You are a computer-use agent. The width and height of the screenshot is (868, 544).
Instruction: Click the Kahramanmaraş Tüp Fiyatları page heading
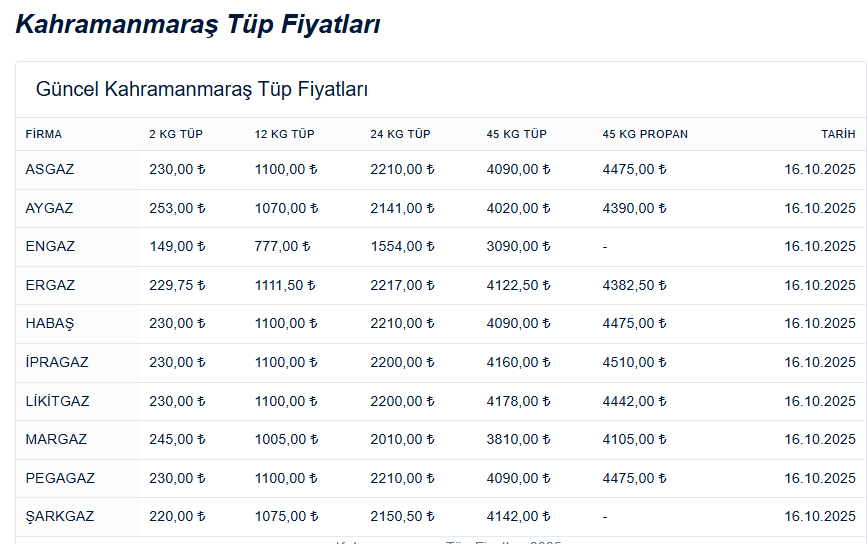click(x=197, y=25)
